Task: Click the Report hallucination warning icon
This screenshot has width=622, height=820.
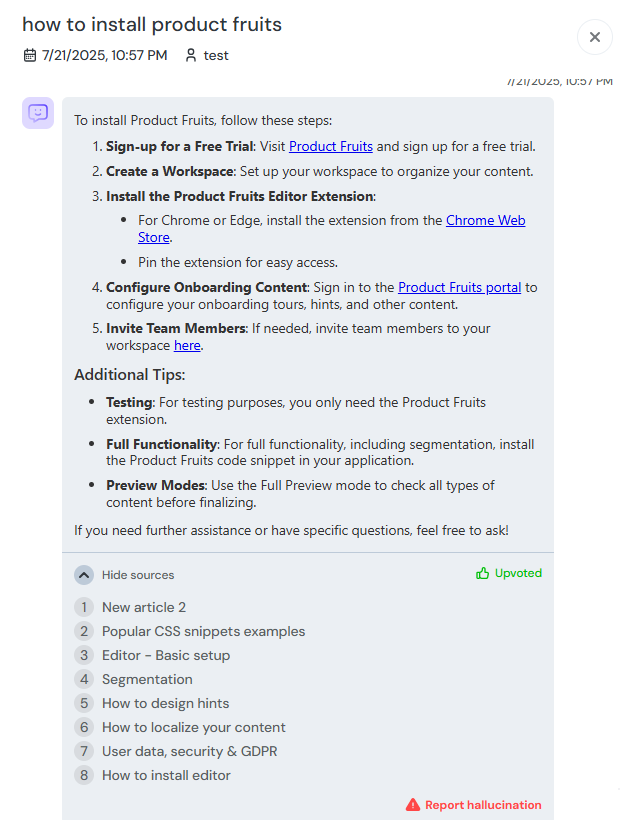Action: point(413,805)
